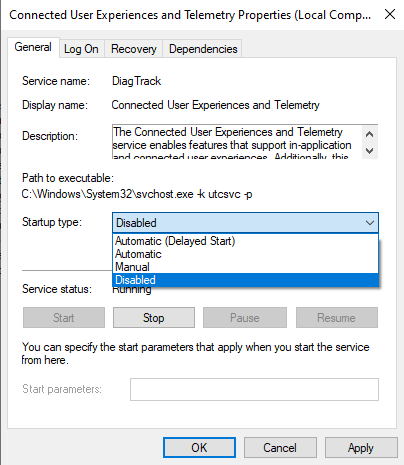404x465 pixels.
Task: Switch to the Log On tab
Action: click(x=81, y=49)
